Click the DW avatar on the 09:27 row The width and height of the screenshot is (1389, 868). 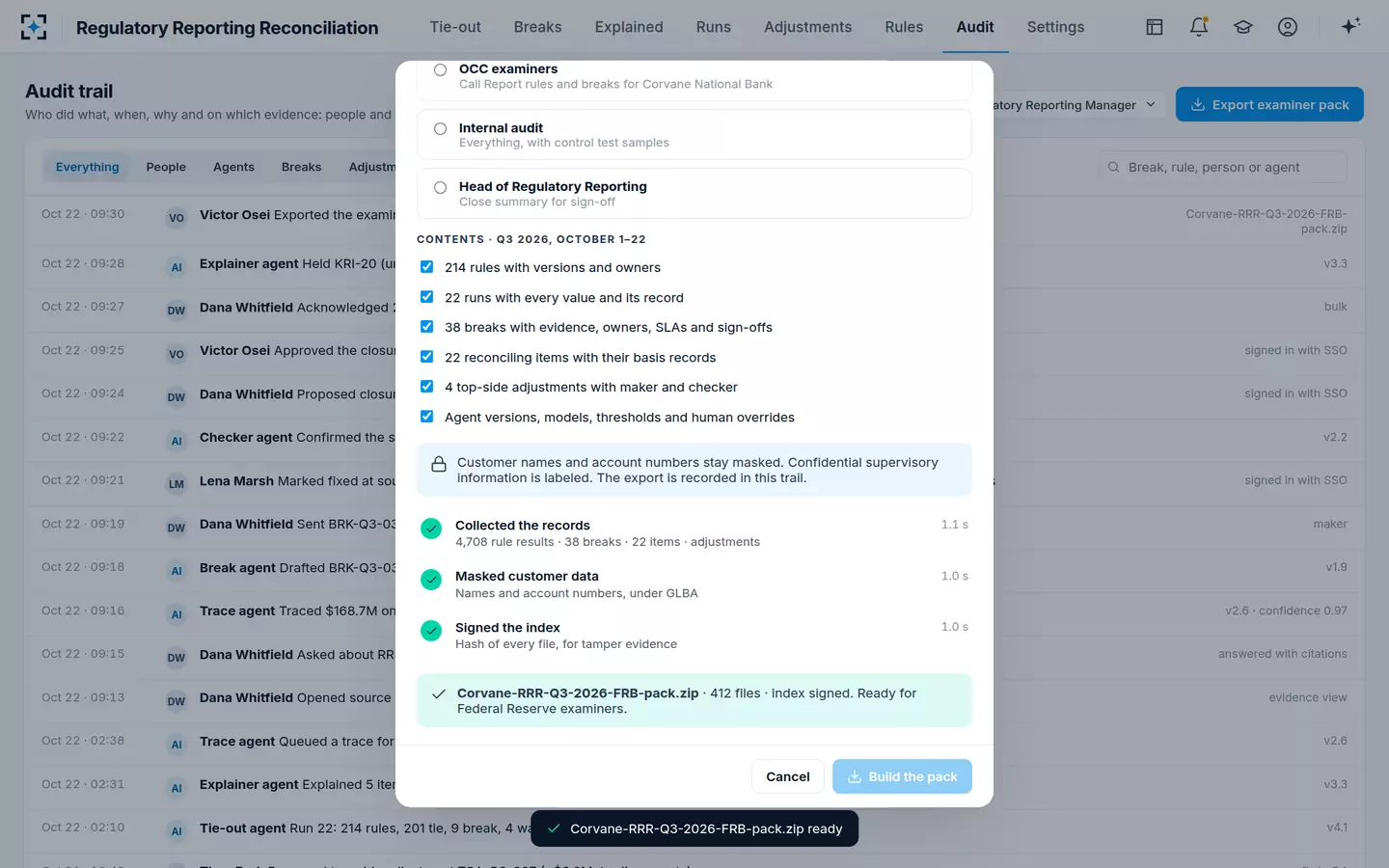[177, 311]
